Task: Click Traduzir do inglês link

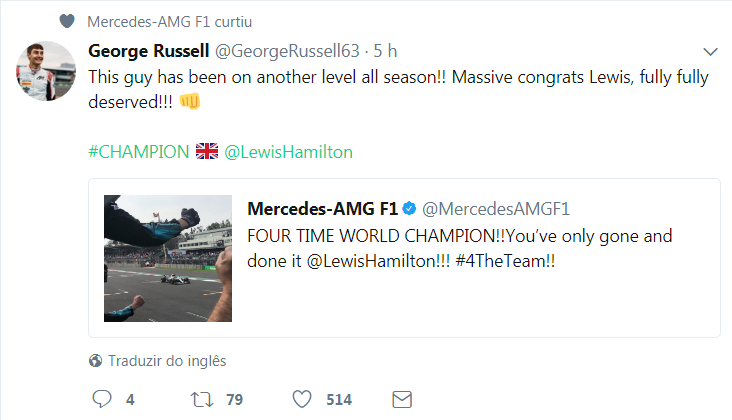Action: point(166,361)
